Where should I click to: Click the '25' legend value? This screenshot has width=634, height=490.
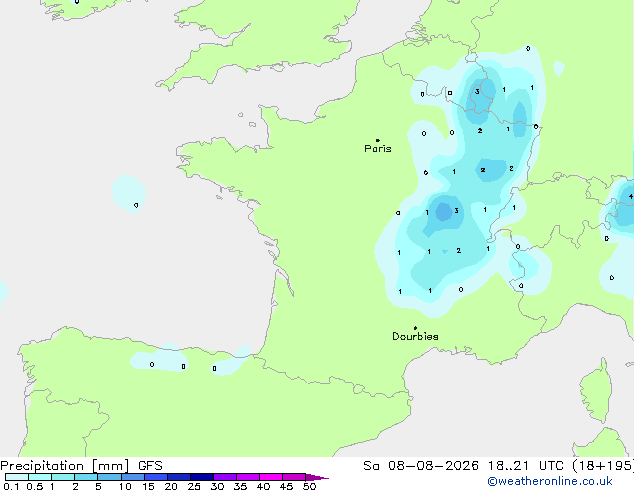click(x=194, y=486)
